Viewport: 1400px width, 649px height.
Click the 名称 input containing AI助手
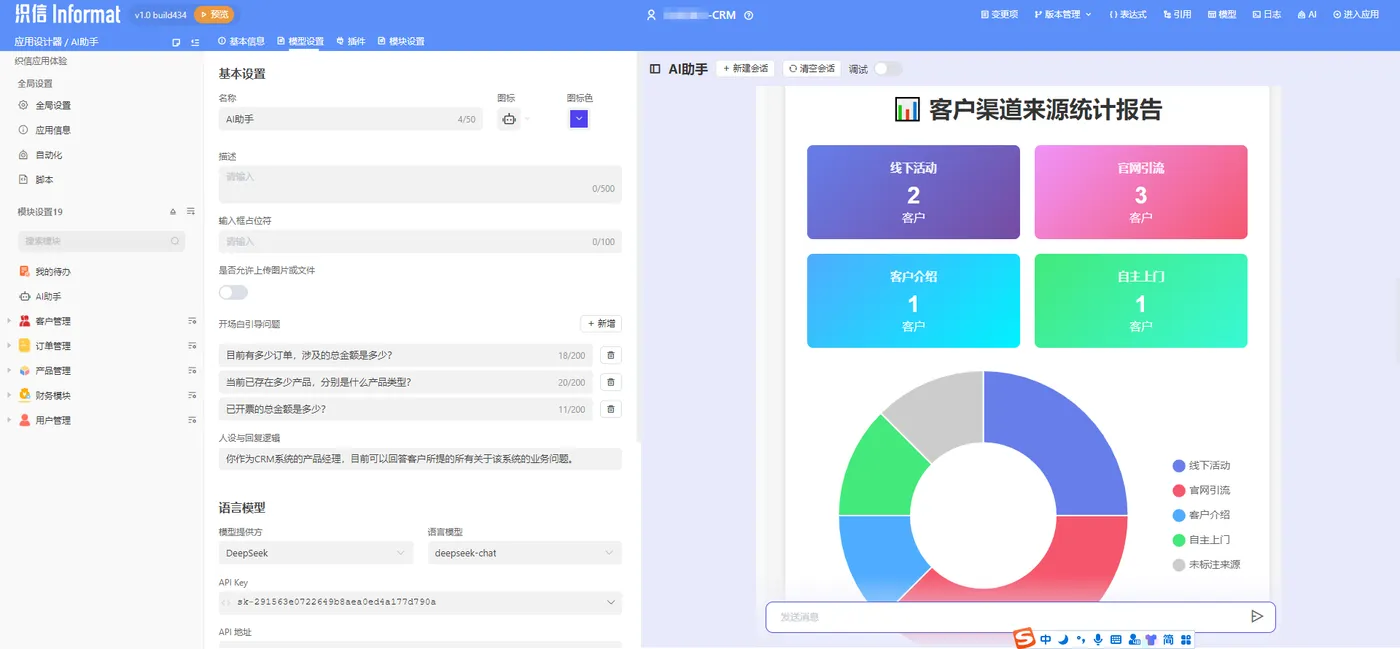tap(350, 119)
